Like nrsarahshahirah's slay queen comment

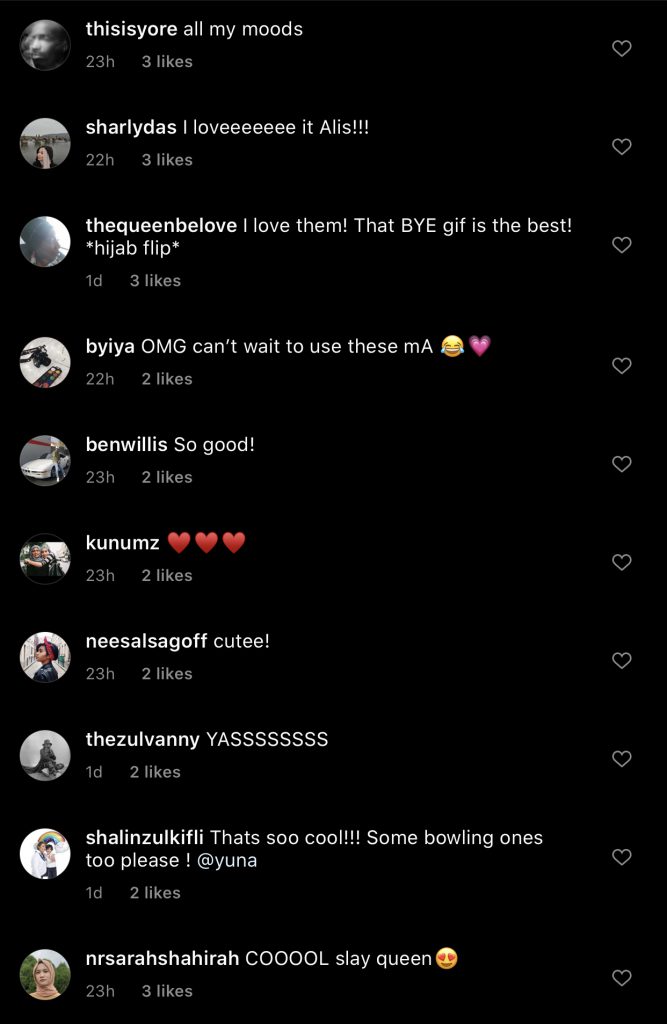coord(621,978)
